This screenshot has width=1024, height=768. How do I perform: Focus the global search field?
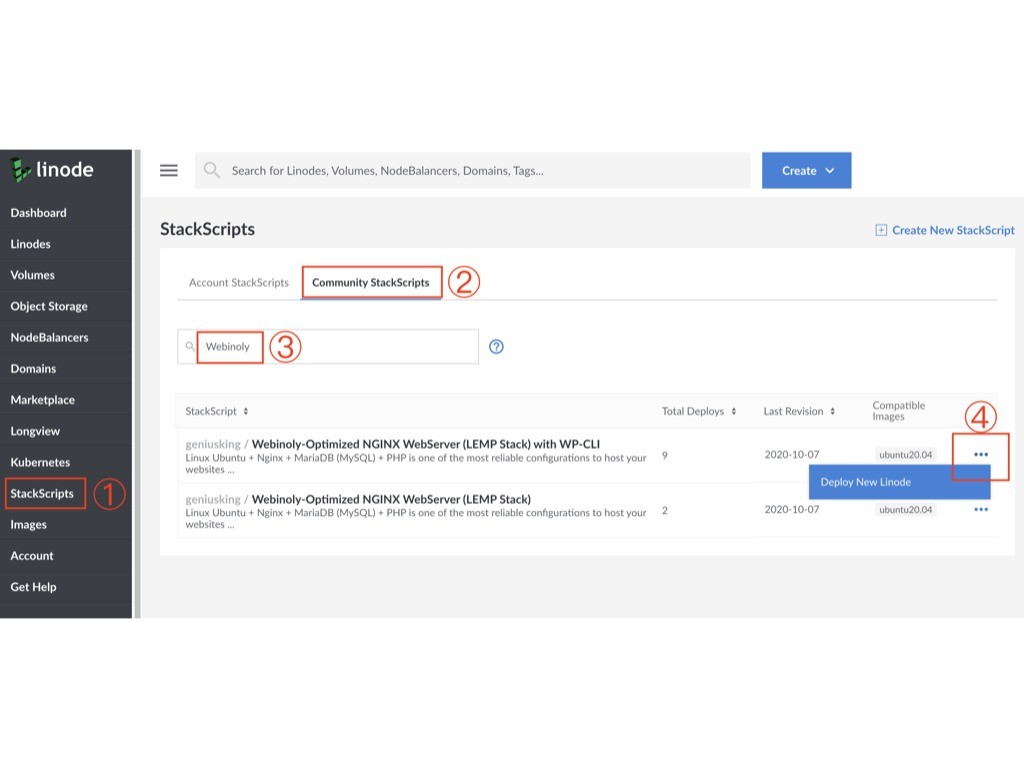(473, 170)
